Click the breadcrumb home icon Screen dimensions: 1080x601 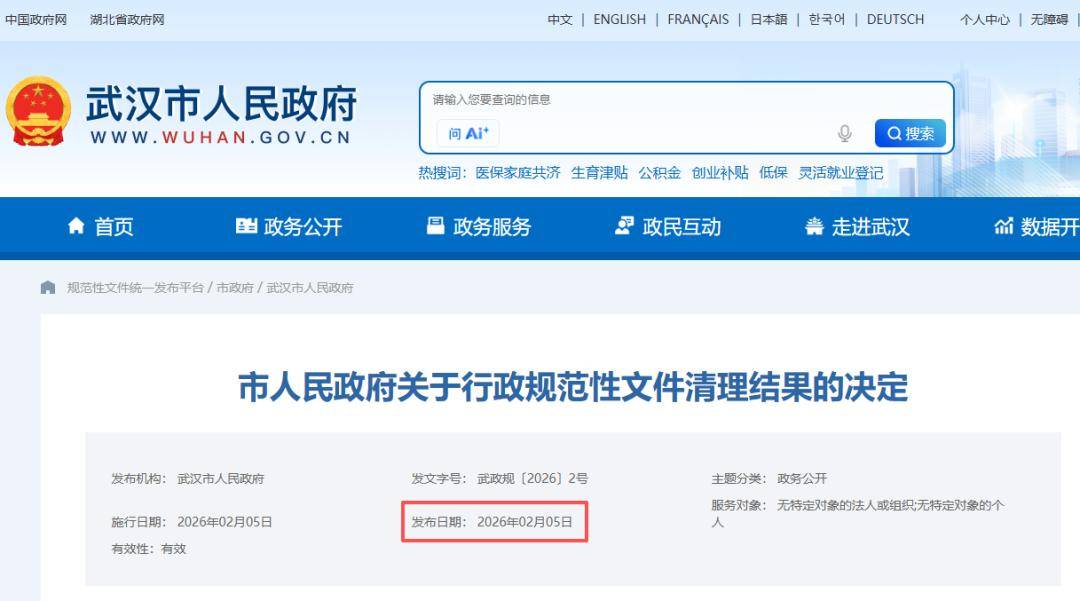point(47,287)
